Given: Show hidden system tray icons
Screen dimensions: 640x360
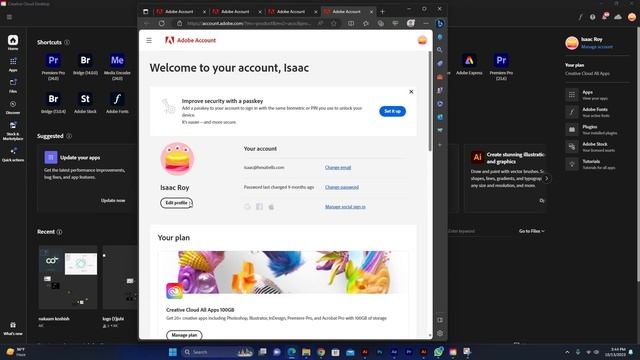Looking at the screenshot, I should 567,352.
